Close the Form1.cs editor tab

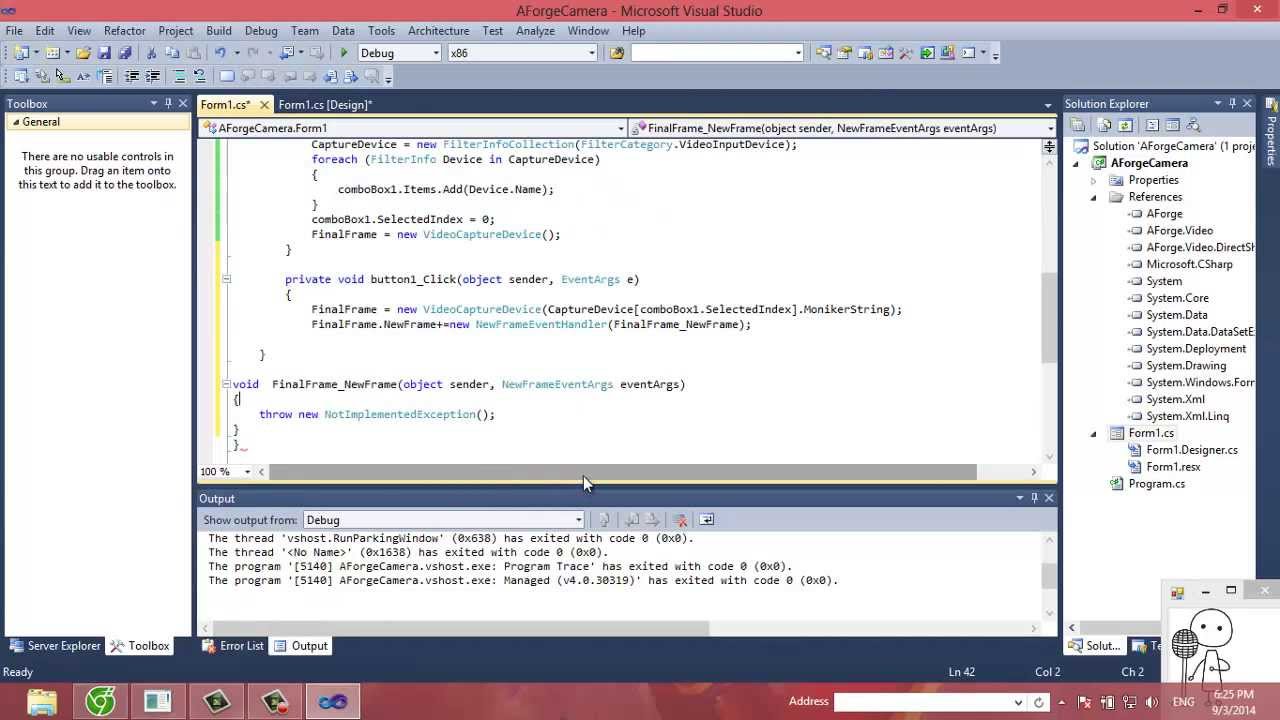click(x=264, y=104)
